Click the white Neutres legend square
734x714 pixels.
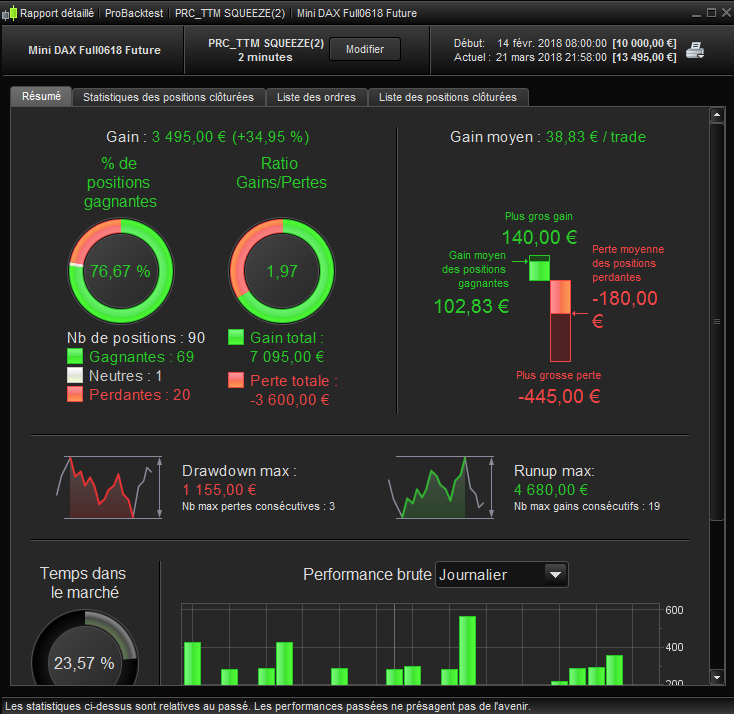coord(75,375)
